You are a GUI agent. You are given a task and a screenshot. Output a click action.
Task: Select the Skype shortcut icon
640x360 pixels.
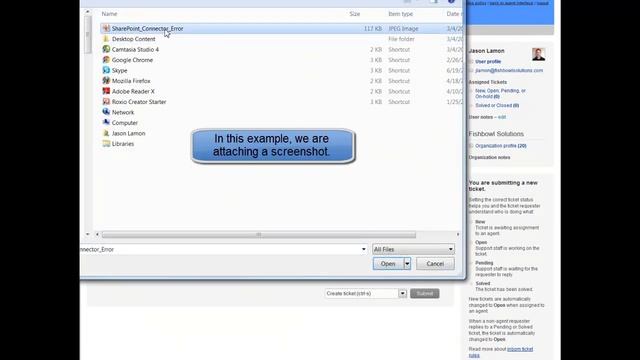coord(106,70)
